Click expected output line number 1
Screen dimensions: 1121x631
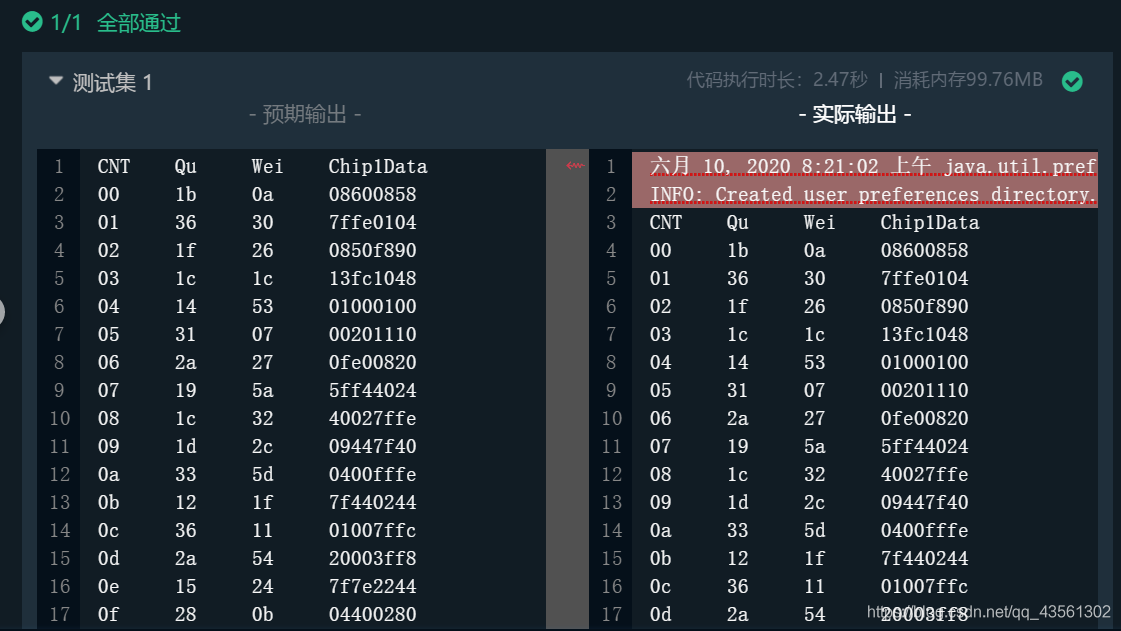(x=59, y=167)
